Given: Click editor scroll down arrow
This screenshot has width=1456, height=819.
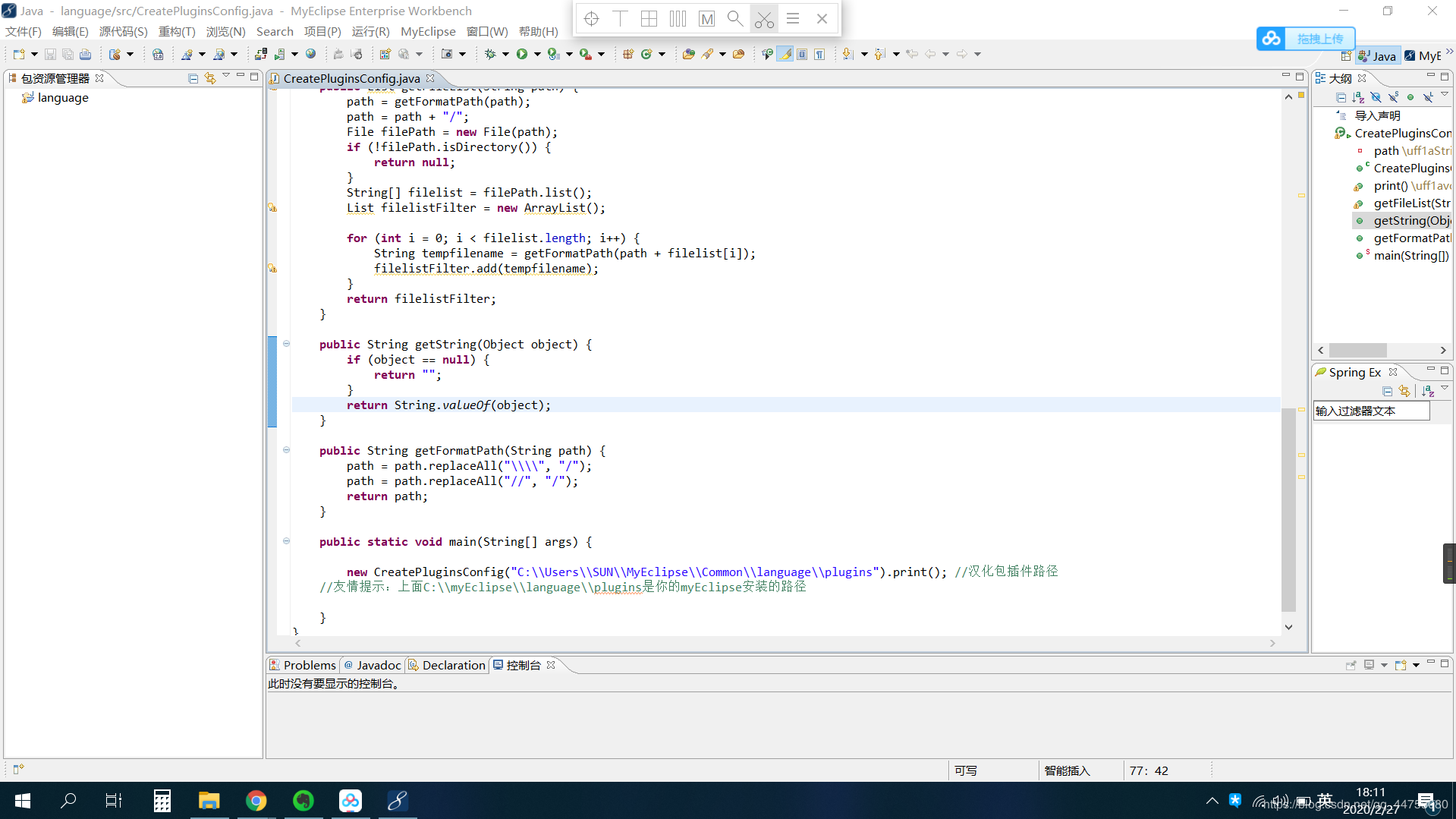Looking at the screenshot, I should 1288,627.
